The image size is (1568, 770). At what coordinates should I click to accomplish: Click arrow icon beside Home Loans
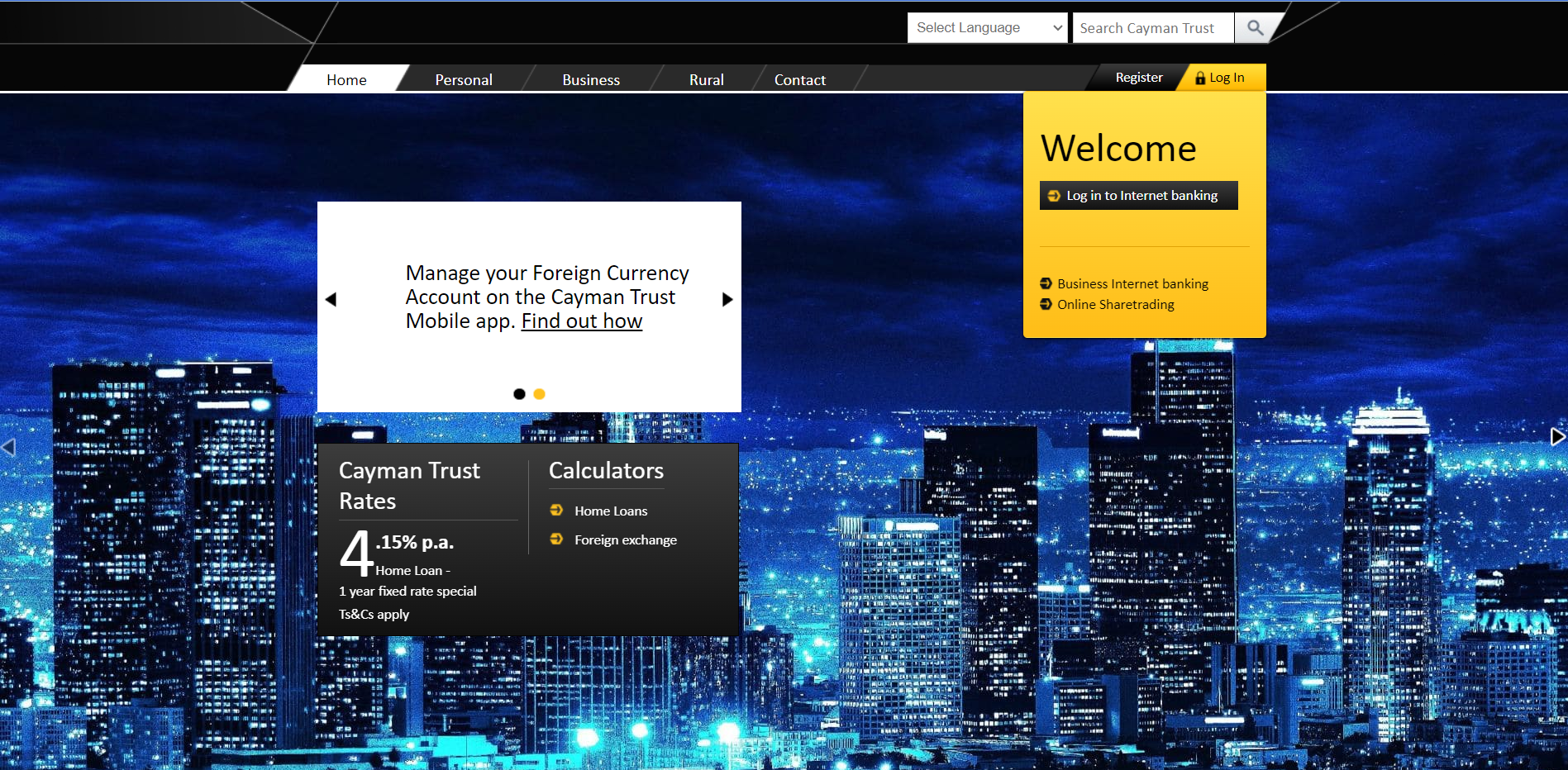556,511
